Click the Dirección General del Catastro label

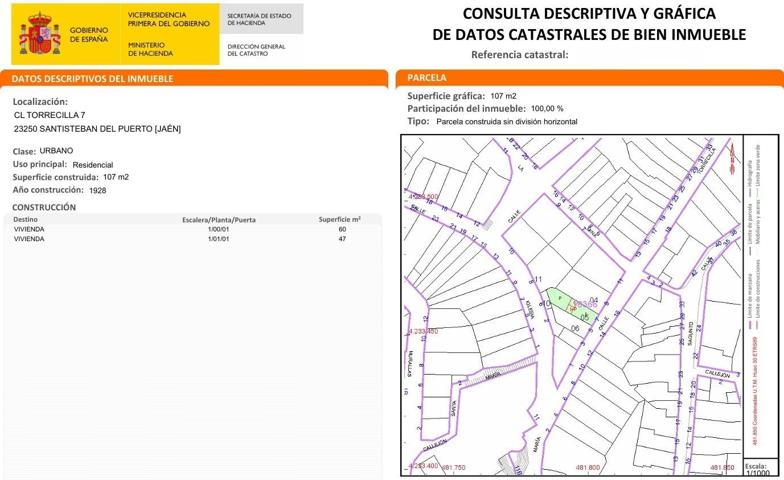tap(256, 49)
